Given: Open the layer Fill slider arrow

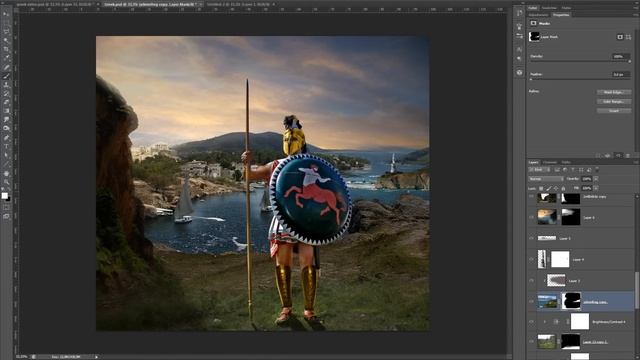Looking at the screenshot, I should tap(596, 188).
